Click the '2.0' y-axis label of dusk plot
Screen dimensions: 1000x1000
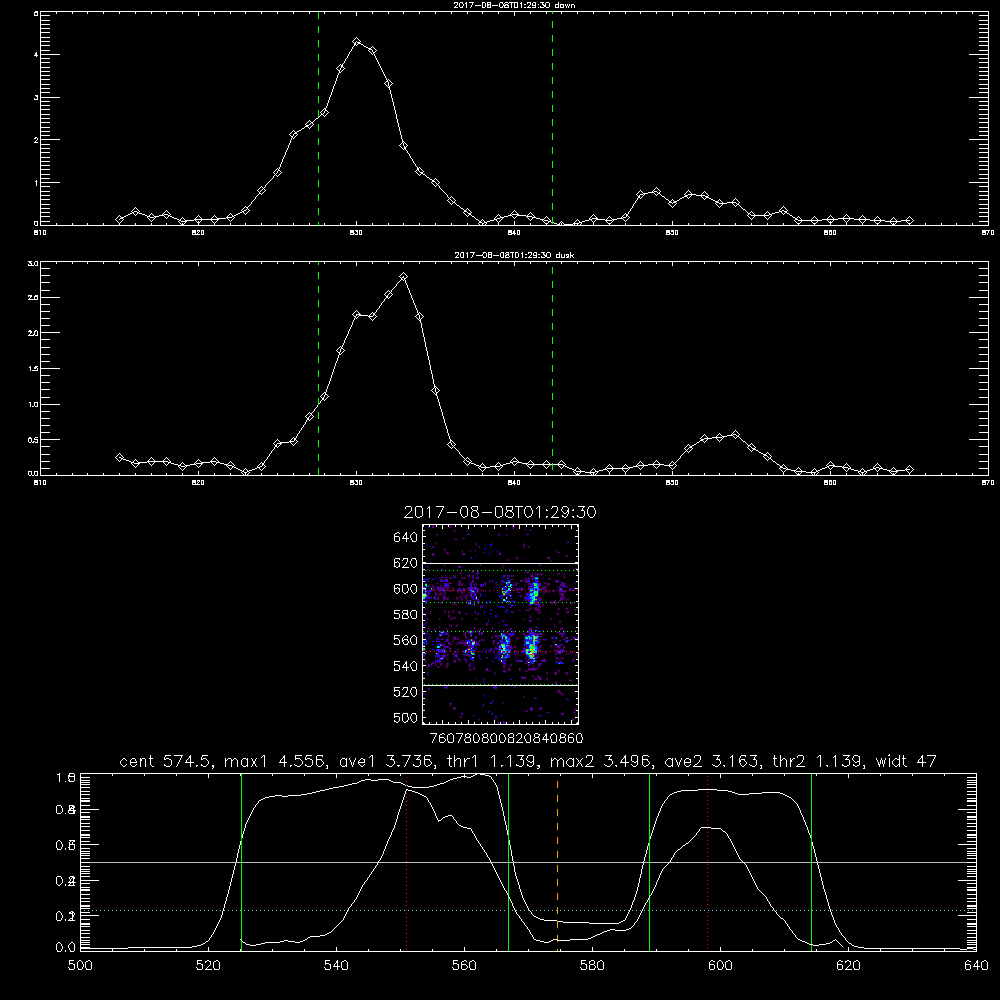tap(34, 333)
